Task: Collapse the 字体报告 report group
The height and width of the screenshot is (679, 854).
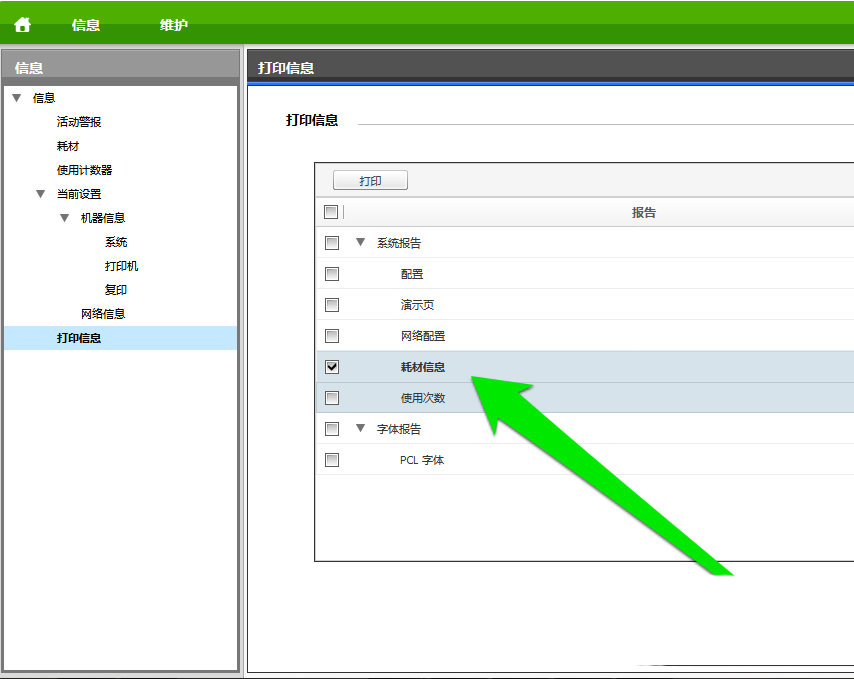Action: pos(360,428)
